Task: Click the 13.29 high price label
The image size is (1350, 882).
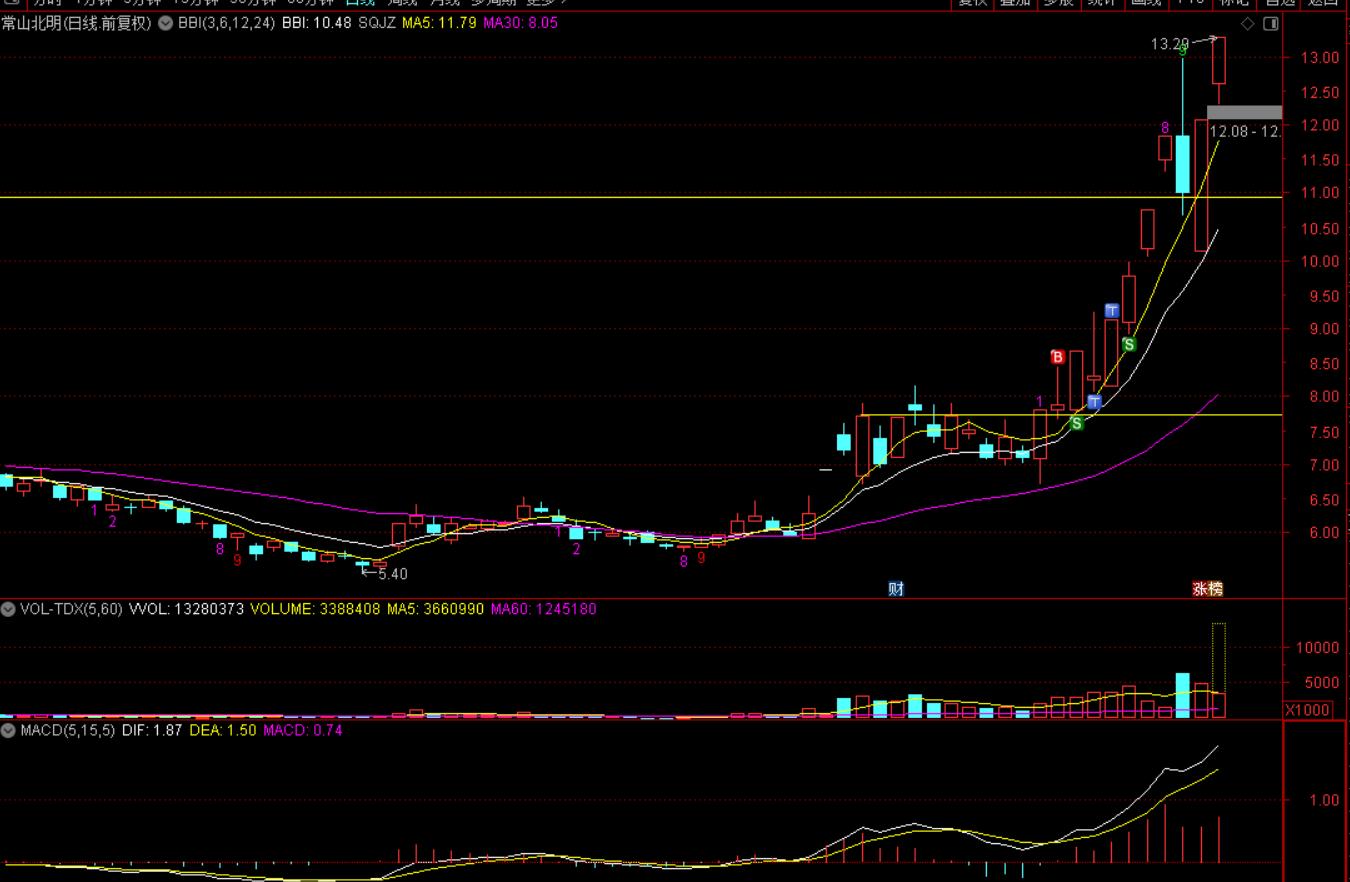Action: point(1170,44)
